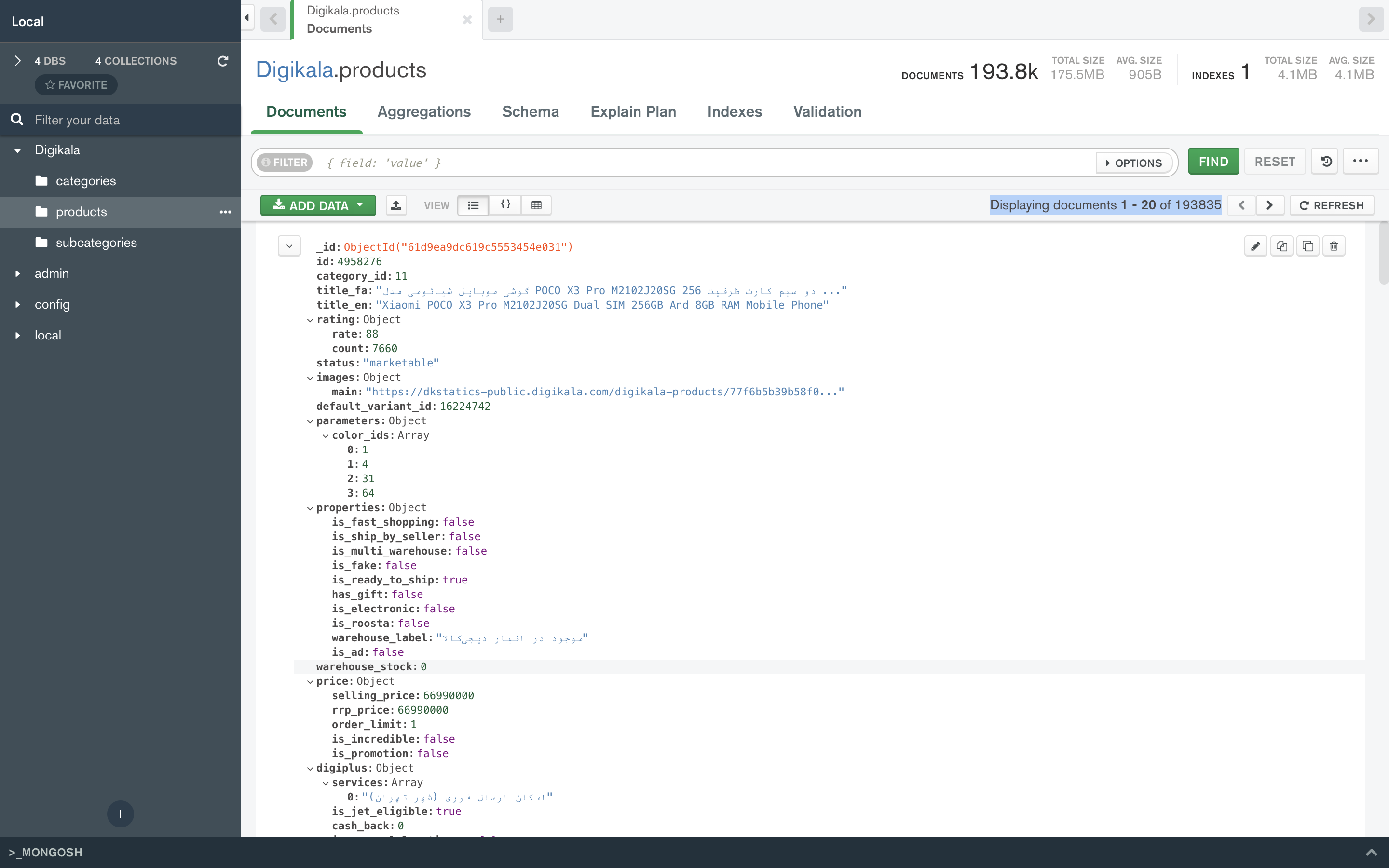Click the documents vertical scrollbar
This screenshot has width=1389, height=868.
[1383, 253]
